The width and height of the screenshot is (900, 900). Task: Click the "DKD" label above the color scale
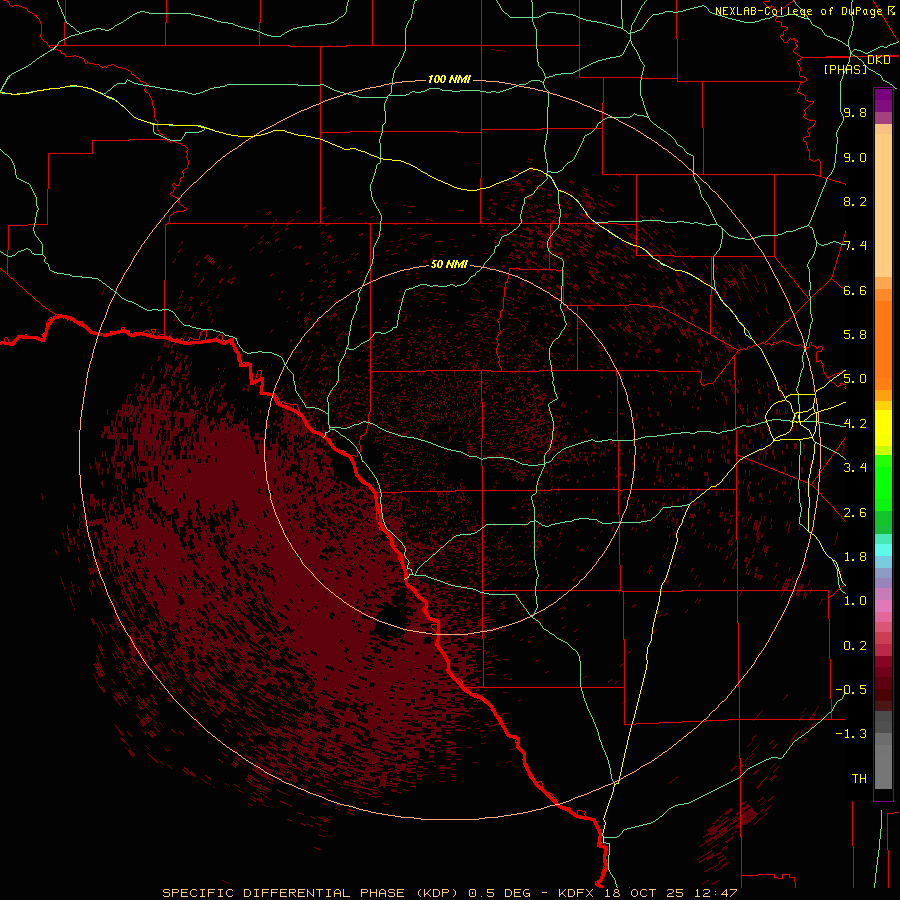[x=878, y=60]
